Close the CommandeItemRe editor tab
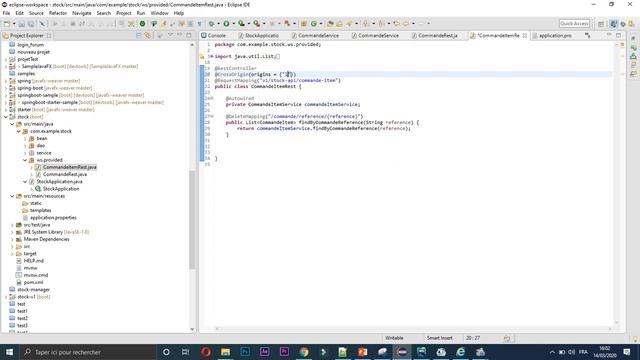 pyautogui.click(x=524, y=36)
